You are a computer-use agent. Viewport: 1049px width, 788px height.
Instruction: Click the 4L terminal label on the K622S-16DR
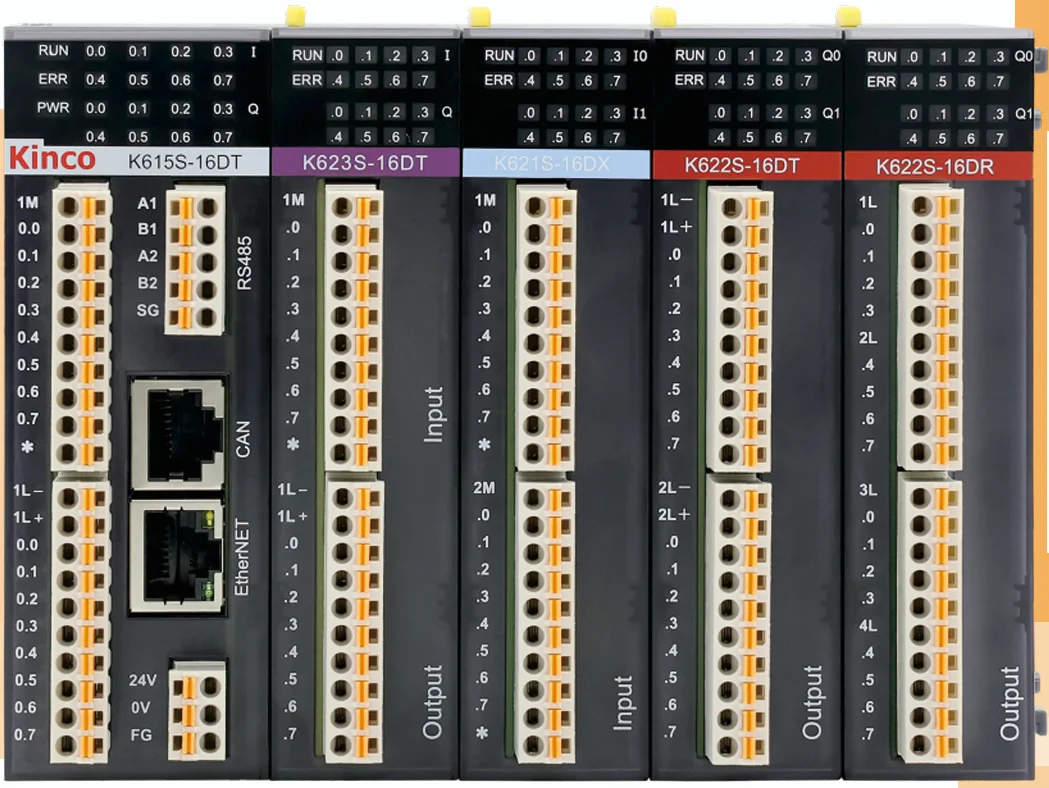tap(868, 625)
